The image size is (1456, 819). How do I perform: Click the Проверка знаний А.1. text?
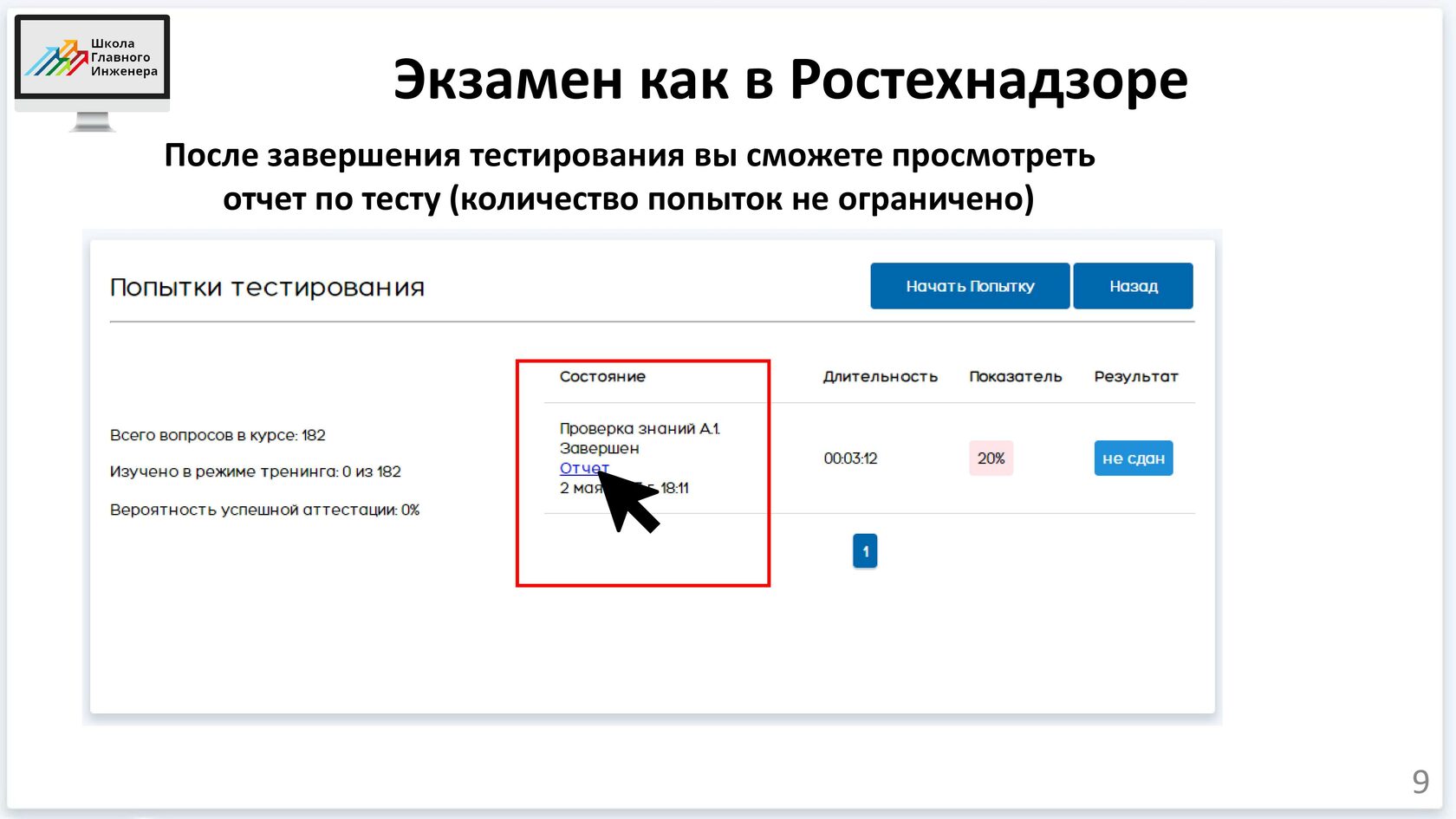coord(640,428)
